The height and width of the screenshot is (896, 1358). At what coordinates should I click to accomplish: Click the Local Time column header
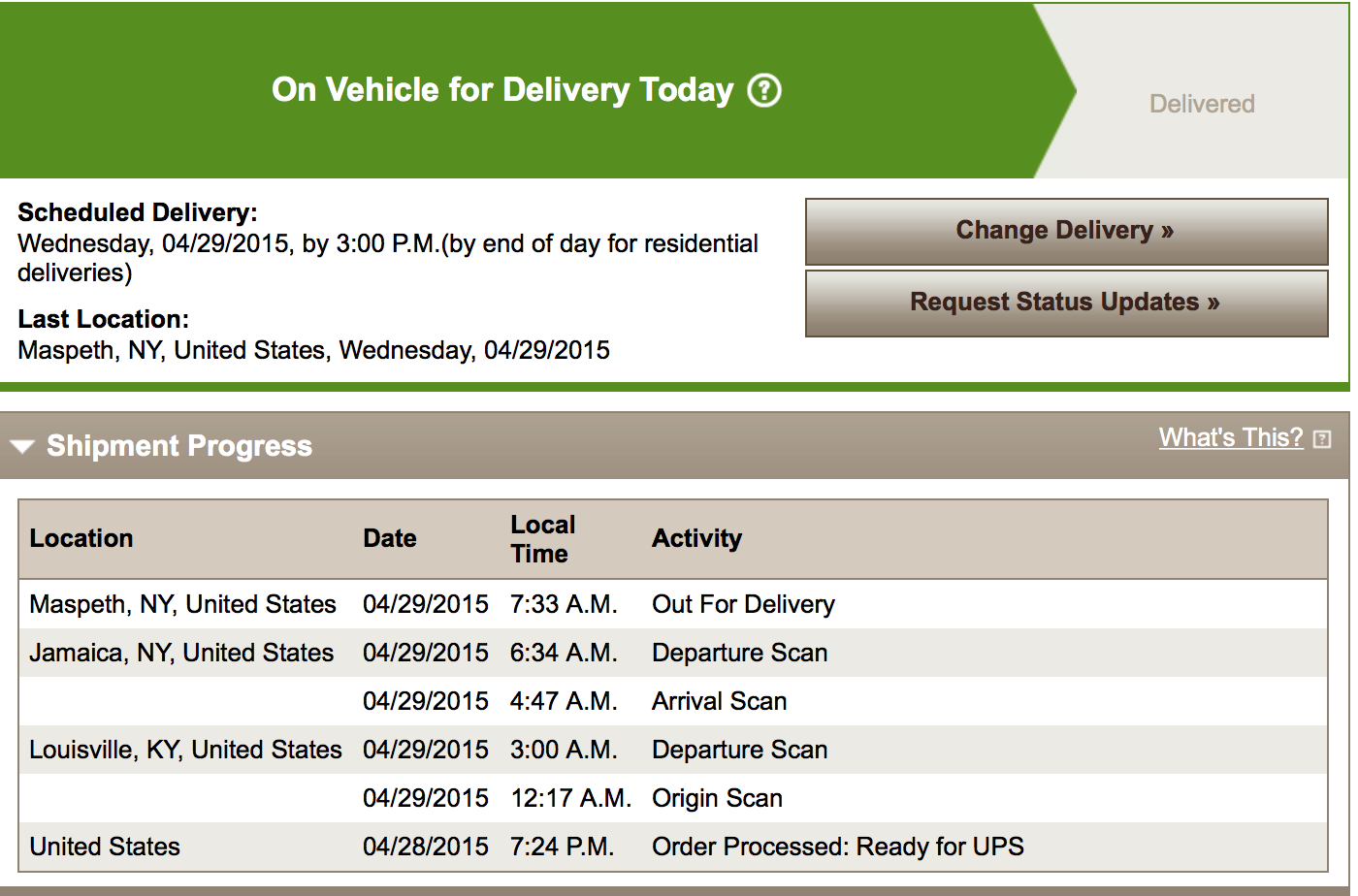pyautogui.click(x=542, y=539)
